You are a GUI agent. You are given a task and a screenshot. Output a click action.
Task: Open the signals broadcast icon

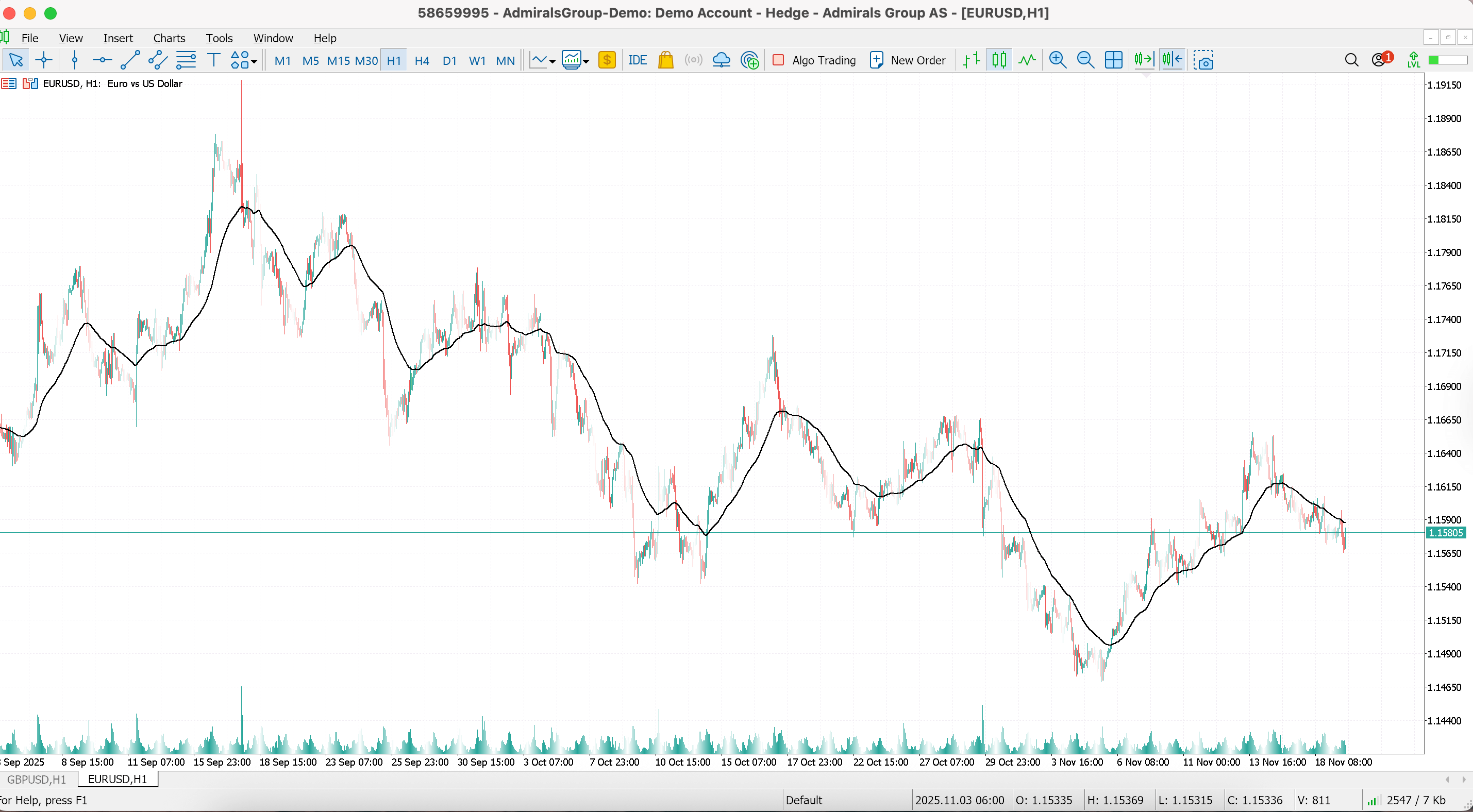[694, 60]
